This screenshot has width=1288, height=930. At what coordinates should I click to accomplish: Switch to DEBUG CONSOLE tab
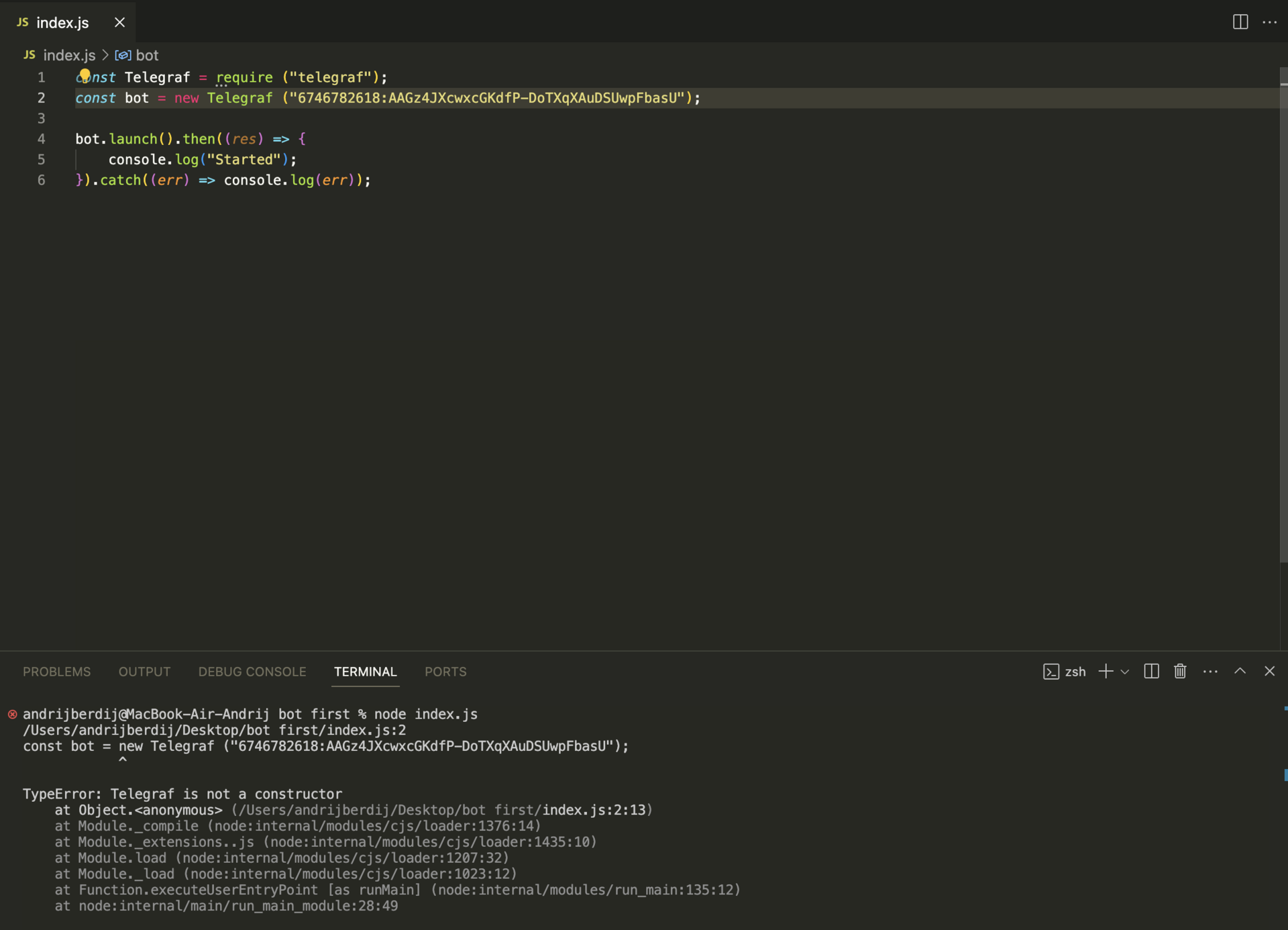(252, 672)
